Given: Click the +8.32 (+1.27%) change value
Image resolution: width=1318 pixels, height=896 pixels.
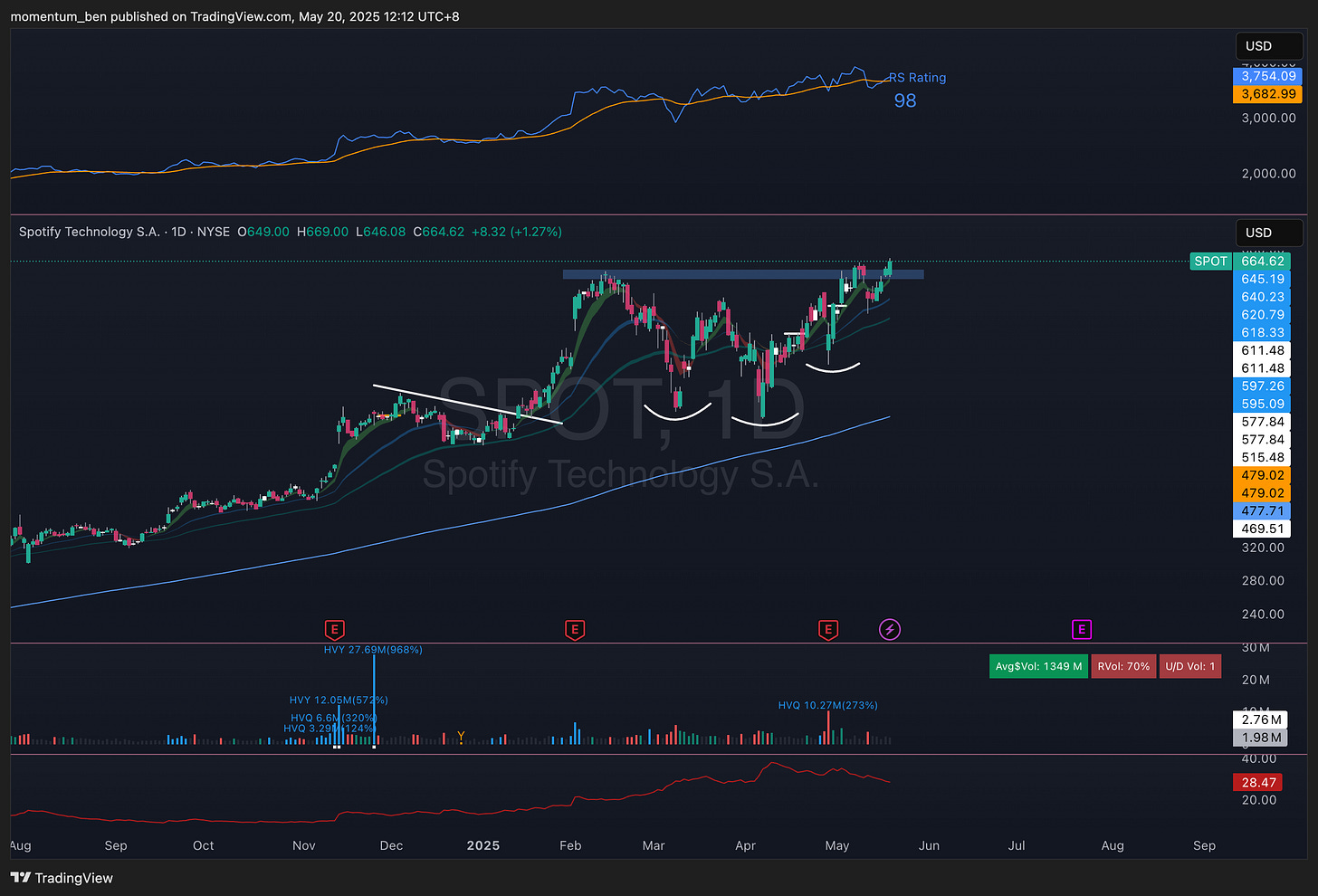Looking at the screenshot, I should click(x=517, y=232).
